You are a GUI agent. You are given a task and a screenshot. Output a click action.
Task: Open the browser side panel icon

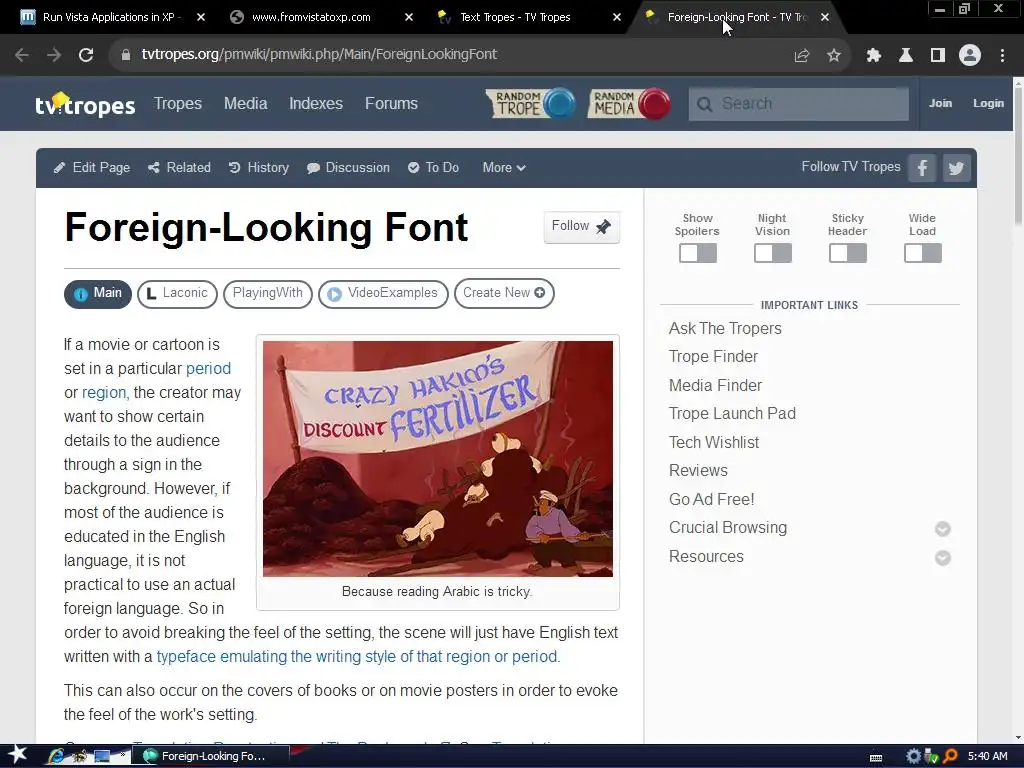(937, 55)
